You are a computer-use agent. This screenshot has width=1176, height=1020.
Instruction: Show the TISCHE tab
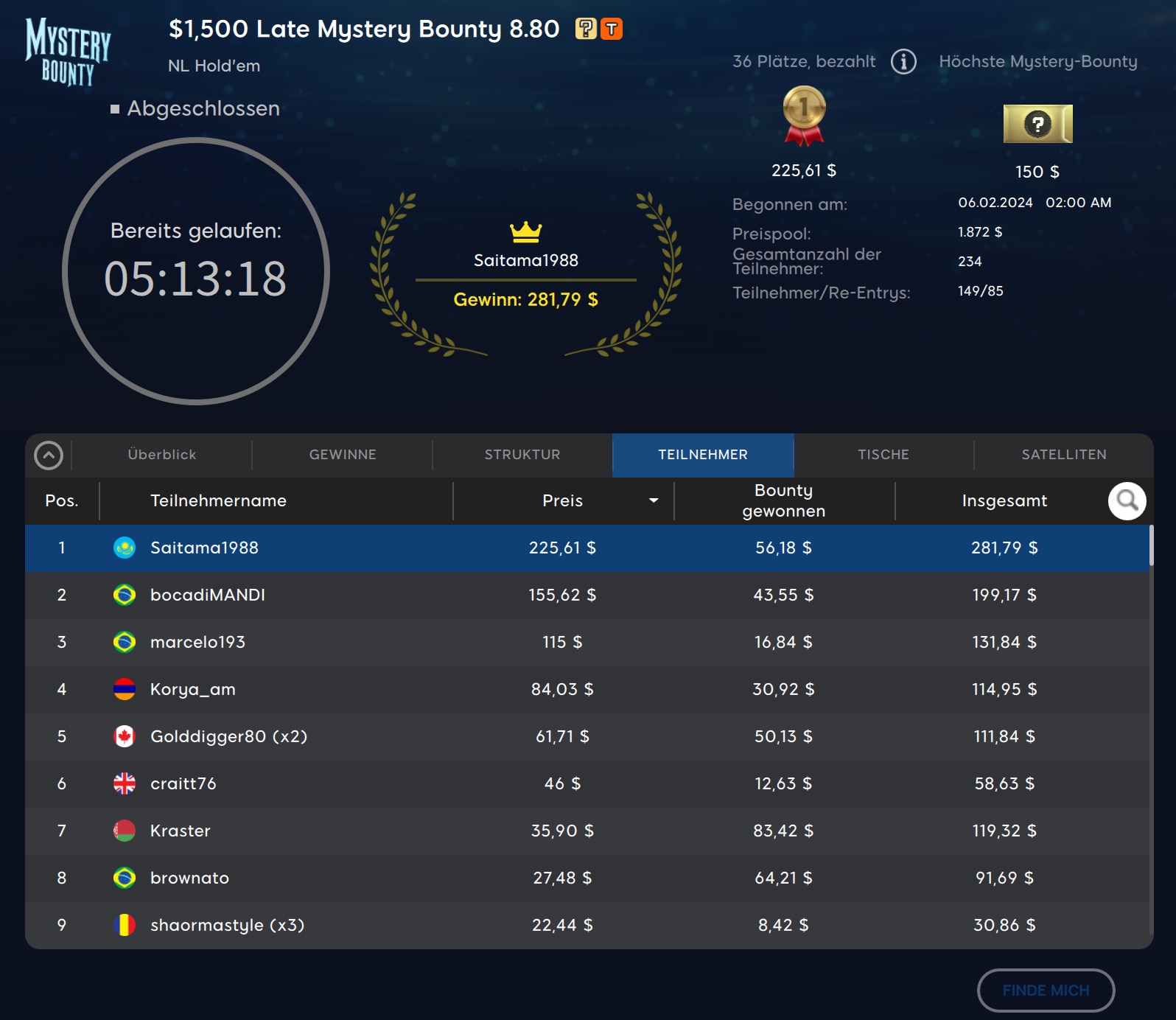883,455
